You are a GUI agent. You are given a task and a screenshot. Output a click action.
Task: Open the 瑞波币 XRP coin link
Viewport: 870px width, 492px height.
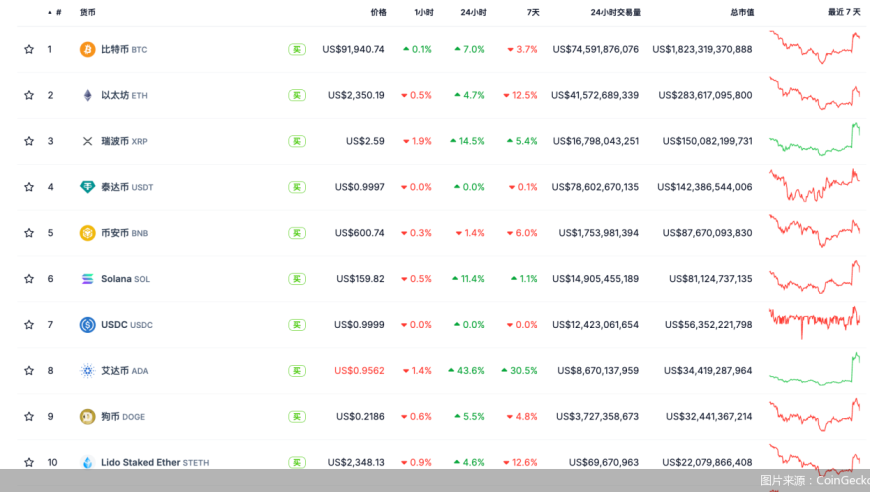[x=124, y=141]
